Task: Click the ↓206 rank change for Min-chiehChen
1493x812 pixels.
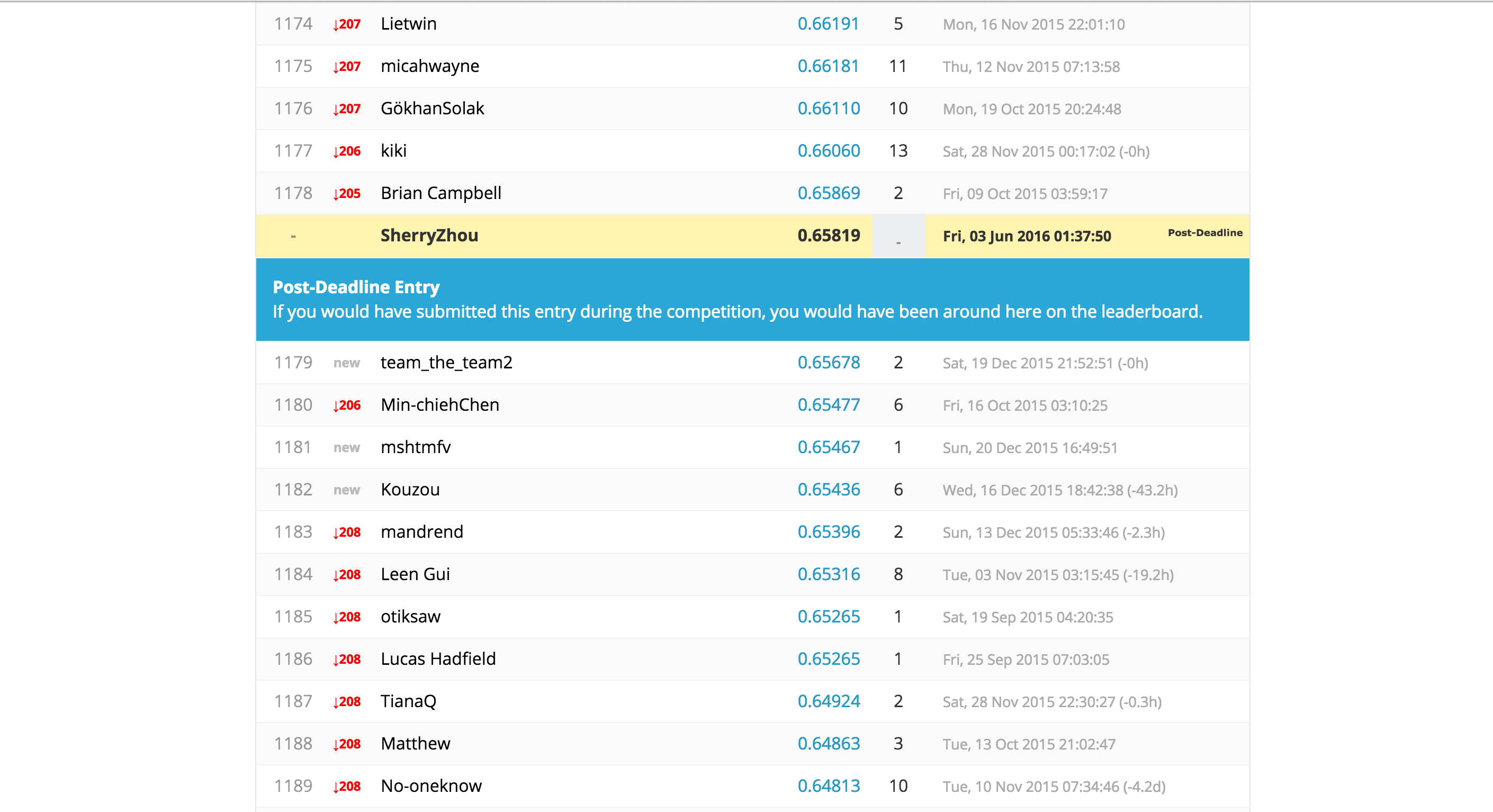Action: (x=347, y=405)
